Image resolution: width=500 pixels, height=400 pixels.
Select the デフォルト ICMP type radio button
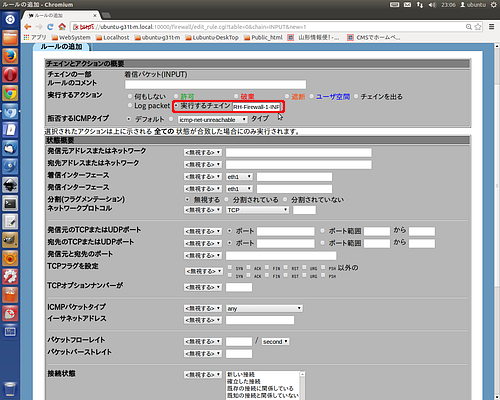pos(129,119)
